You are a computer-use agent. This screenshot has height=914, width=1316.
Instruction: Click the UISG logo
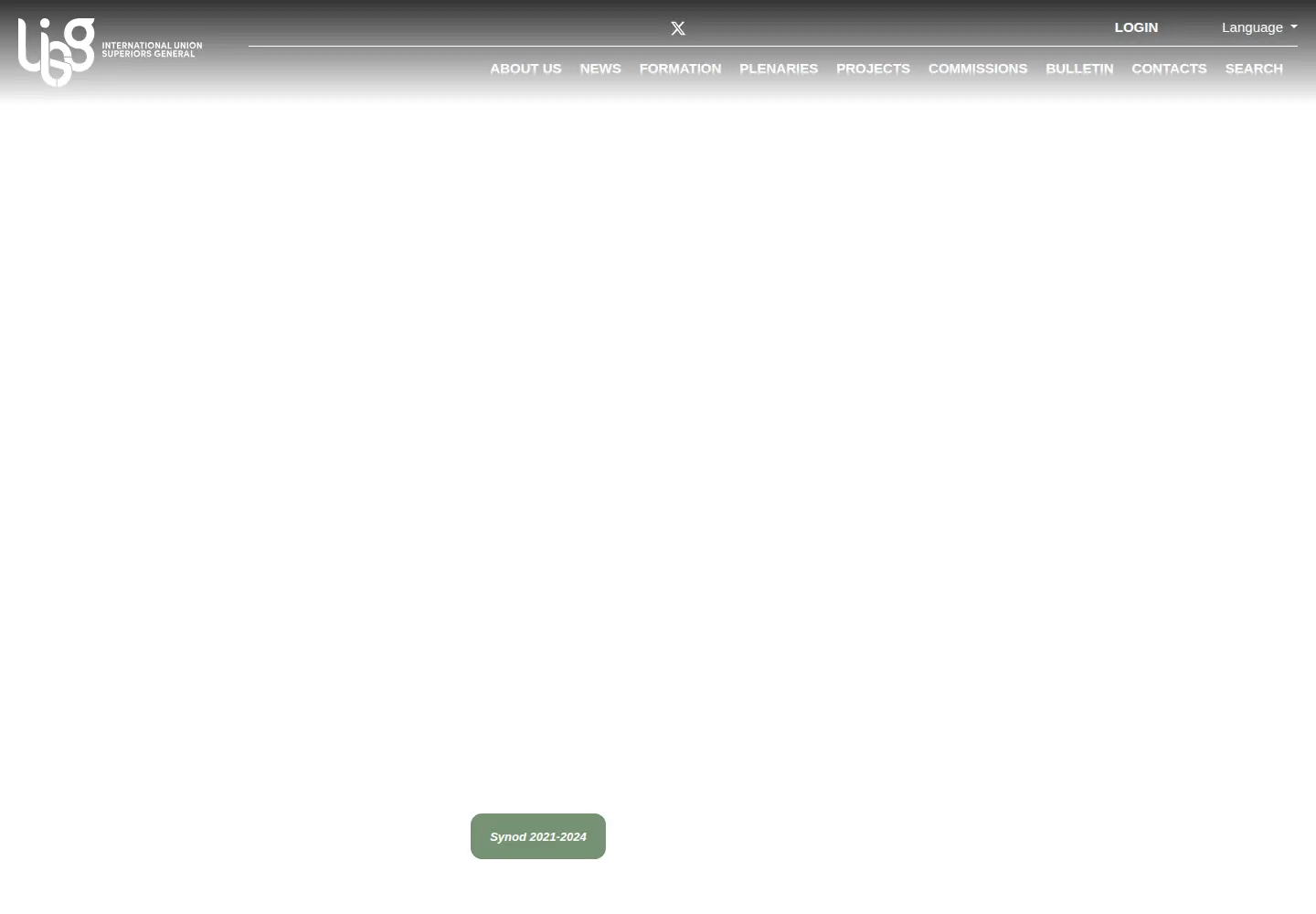[x=110, y=52]
